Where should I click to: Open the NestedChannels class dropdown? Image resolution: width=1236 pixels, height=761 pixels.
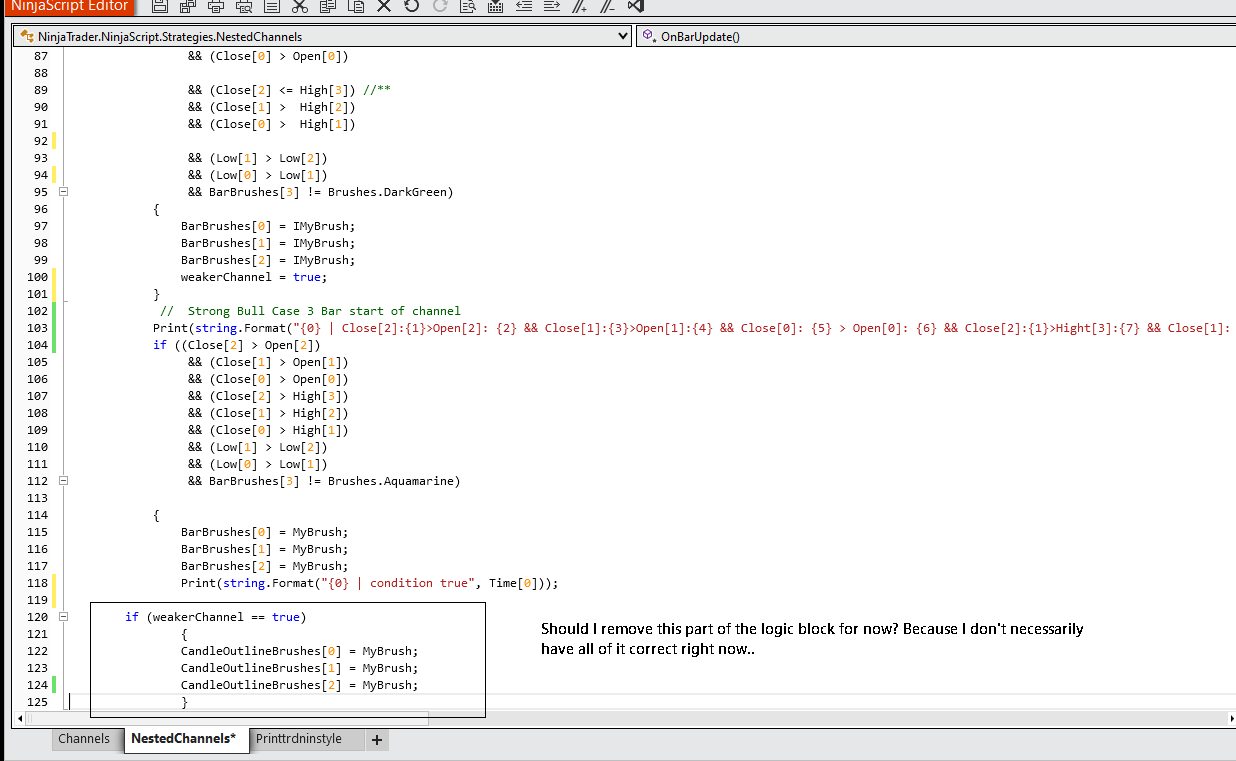(x=624, y=37)
